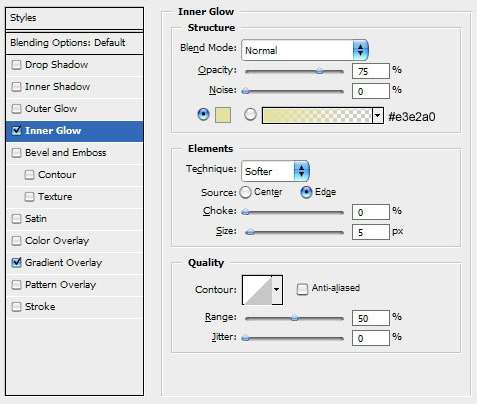This screenshot has height=404, width=477.
Task: Expand the gradient picker dropdown arrow
Action: [378, 115]
